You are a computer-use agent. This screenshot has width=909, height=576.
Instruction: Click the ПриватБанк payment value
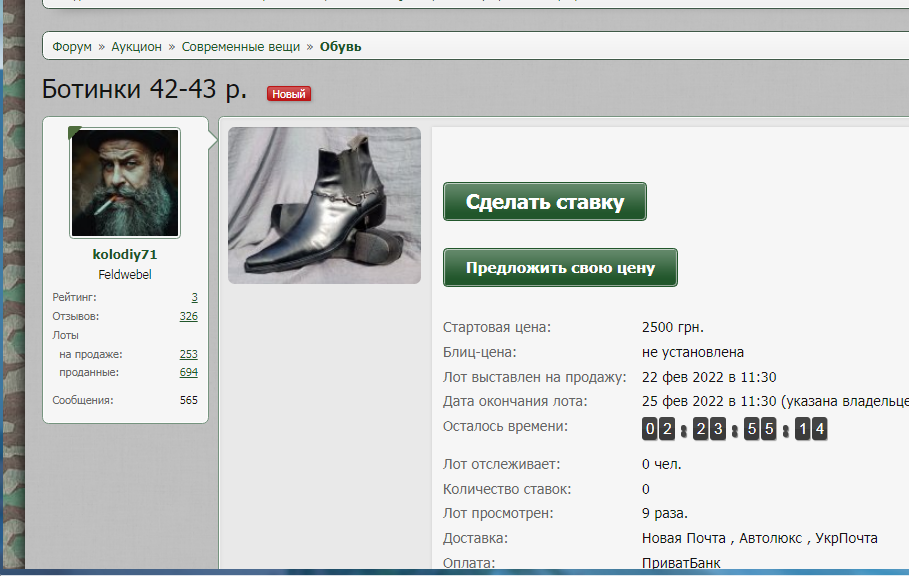(x=681, y=563)
